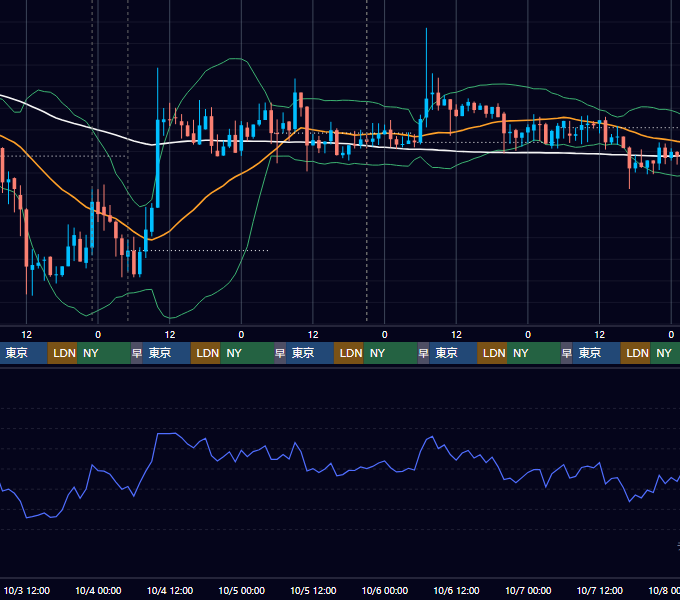The width and height of the screenshot is (680, 600).
Task: Select the 東京 session block on 10/3
Action: (x=23, y=353)
